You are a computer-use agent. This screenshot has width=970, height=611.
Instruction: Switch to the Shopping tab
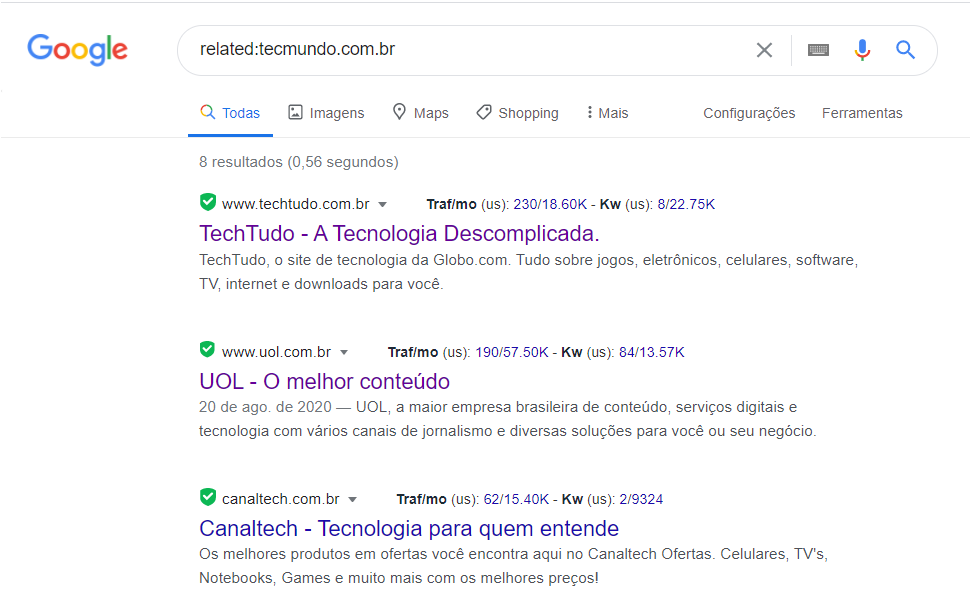(x=517, y=113)
